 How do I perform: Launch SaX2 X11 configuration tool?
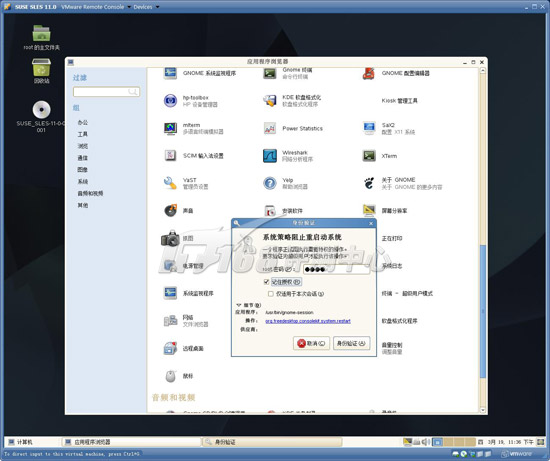click(x=369, y=128)
